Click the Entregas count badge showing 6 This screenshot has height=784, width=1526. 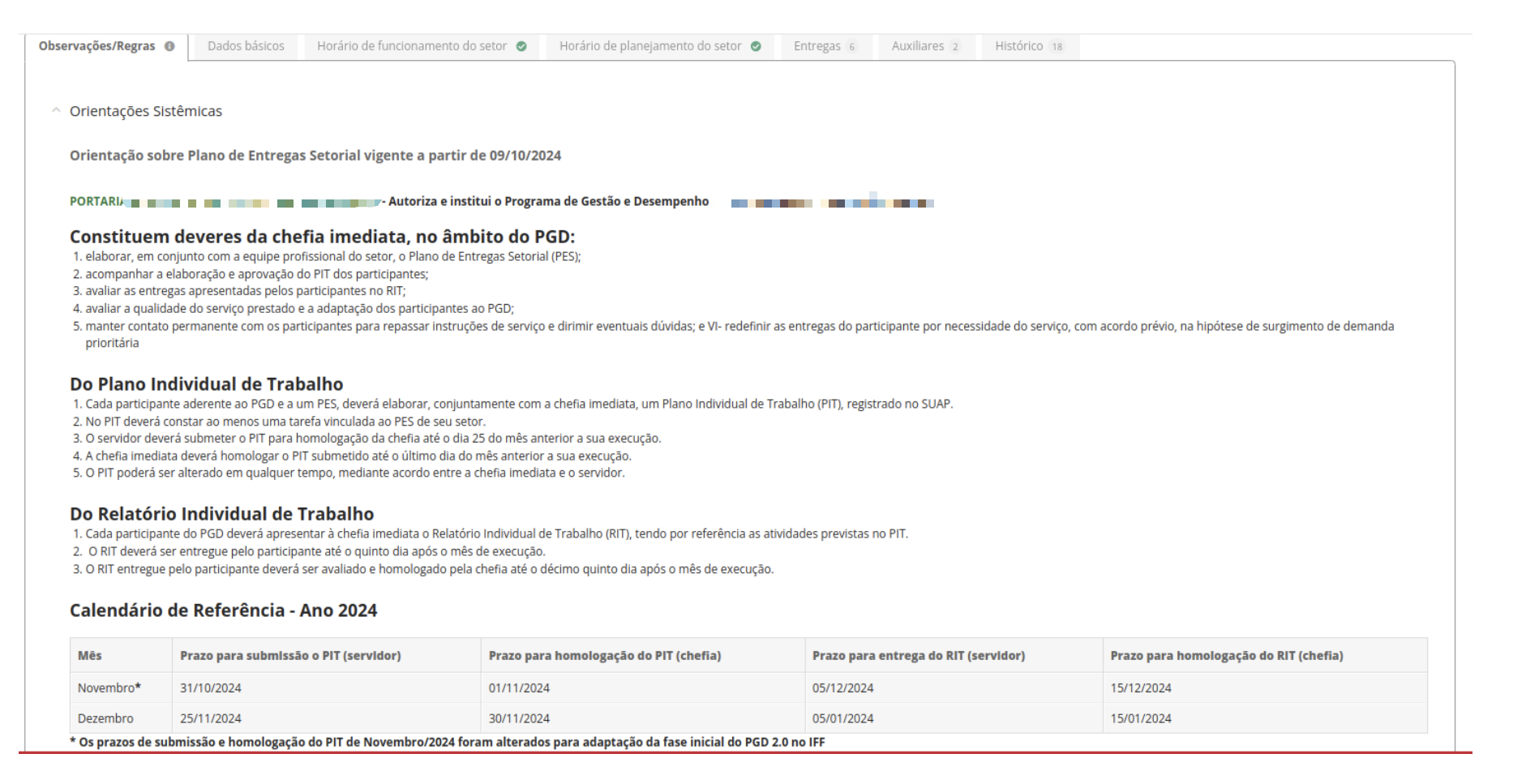[x=851, y=47]
